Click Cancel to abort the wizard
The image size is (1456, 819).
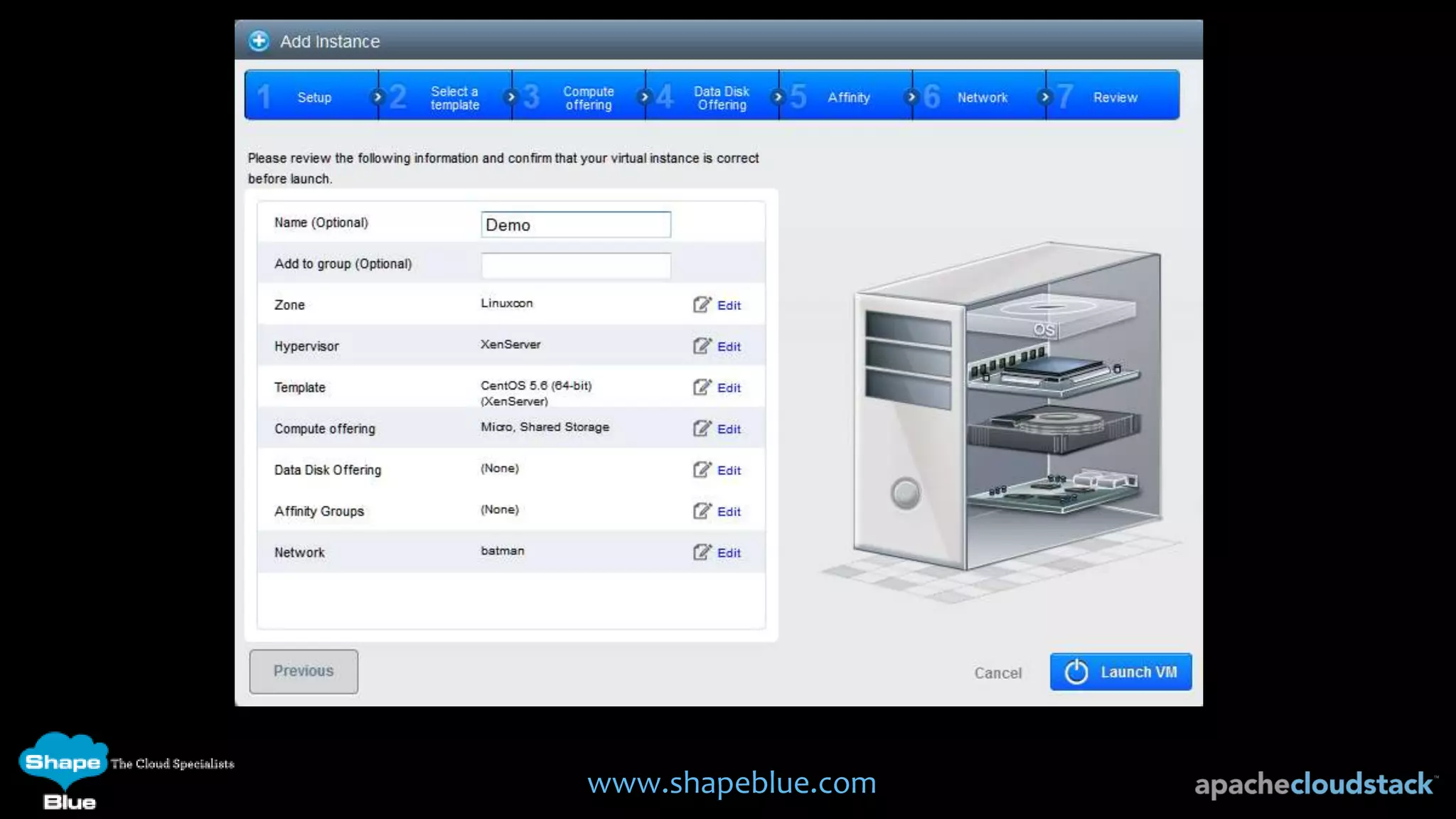[x=997, y=673]
